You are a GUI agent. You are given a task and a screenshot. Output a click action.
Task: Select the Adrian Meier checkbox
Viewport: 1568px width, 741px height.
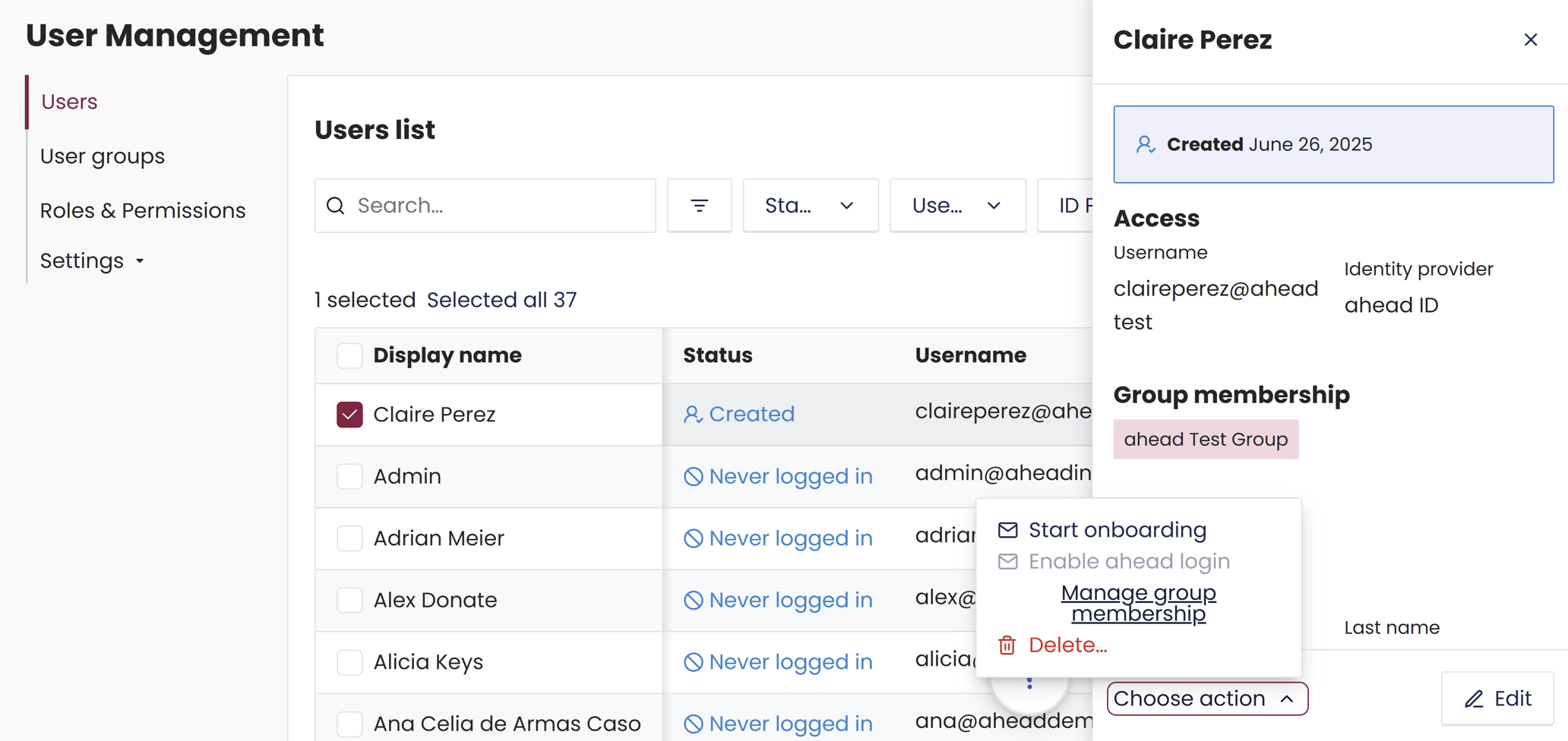click(349, 538)
